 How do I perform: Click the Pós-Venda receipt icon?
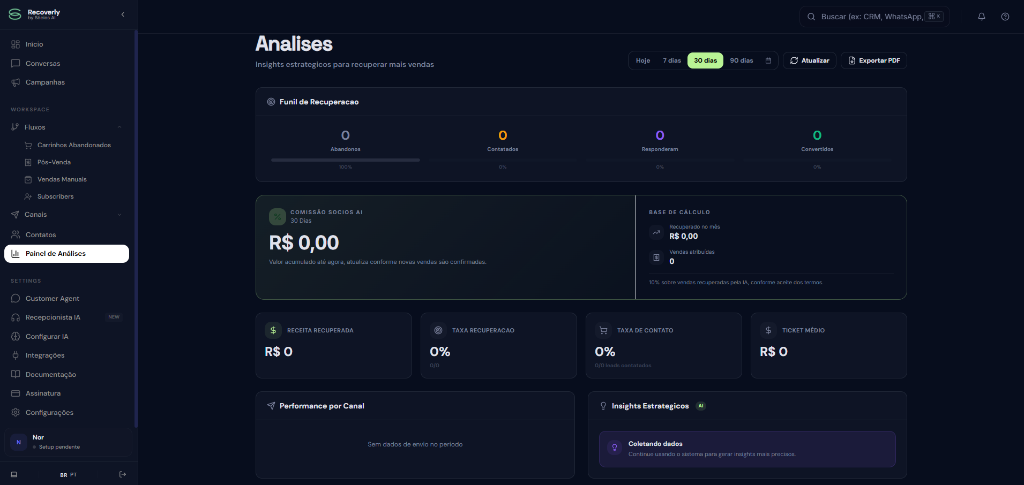tap(28, 162)
